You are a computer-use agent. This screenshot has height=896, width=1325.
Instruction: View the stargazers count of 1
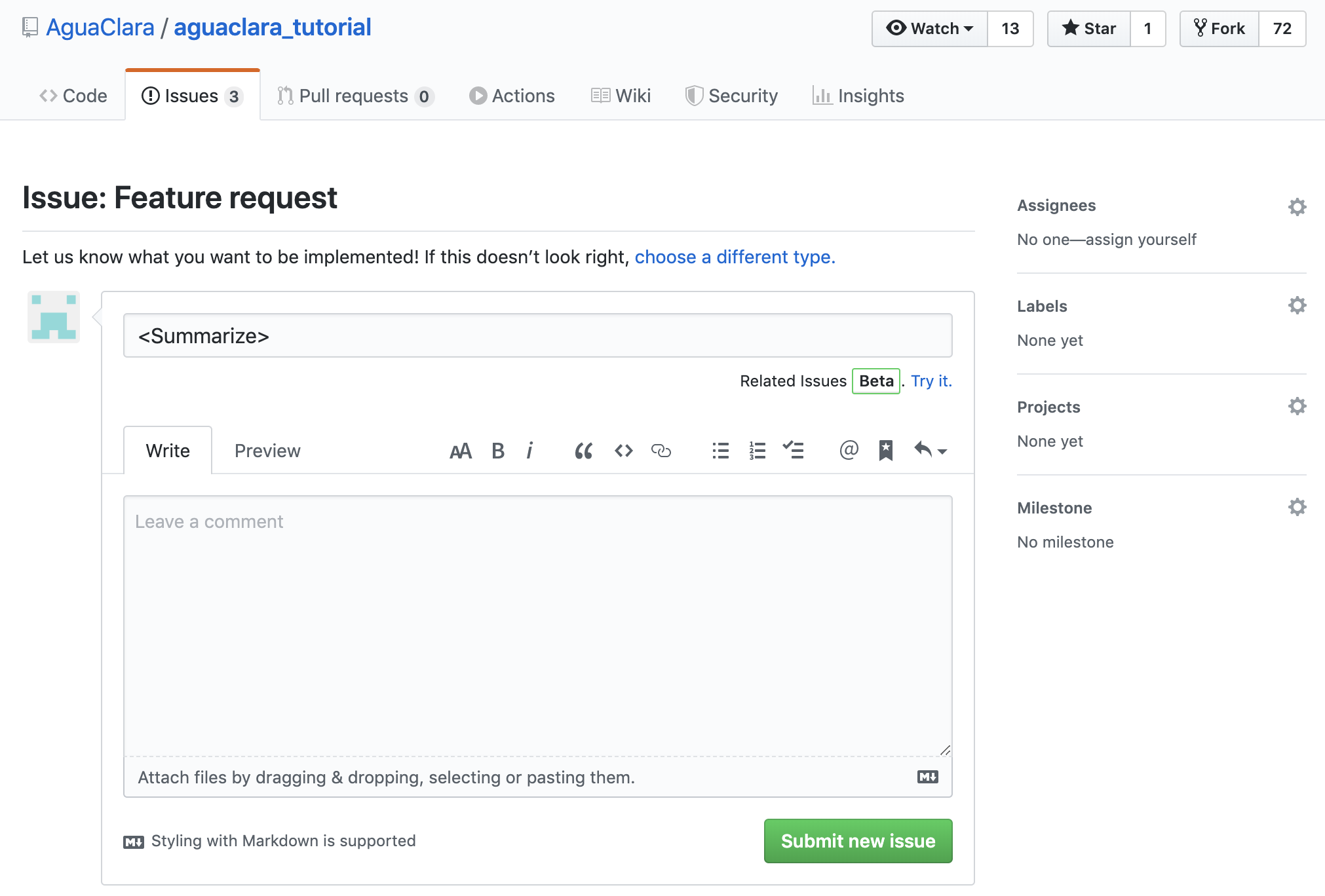pyautogui.click(x=1148, y=29)
